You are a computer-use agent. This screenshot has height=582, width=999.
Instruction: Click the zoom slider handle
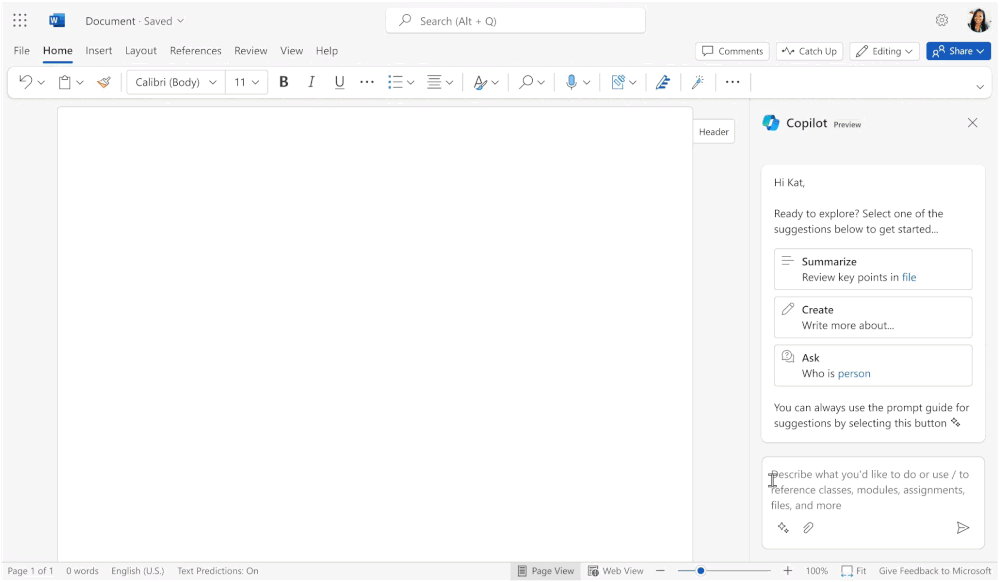click(700, 571)
